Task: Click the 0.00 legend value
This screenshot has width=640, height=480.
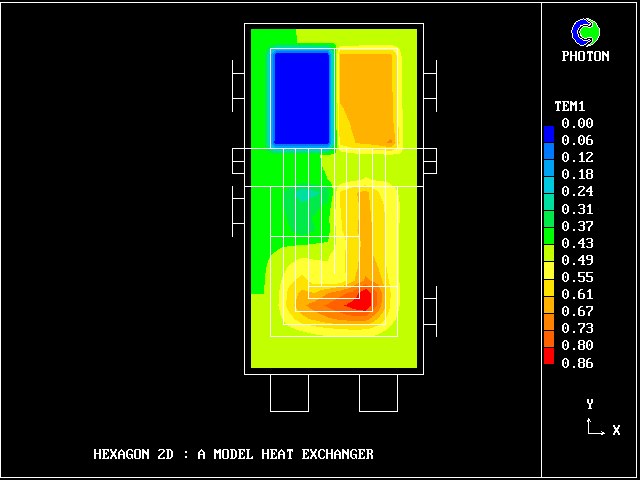Action: pos(577,124)
